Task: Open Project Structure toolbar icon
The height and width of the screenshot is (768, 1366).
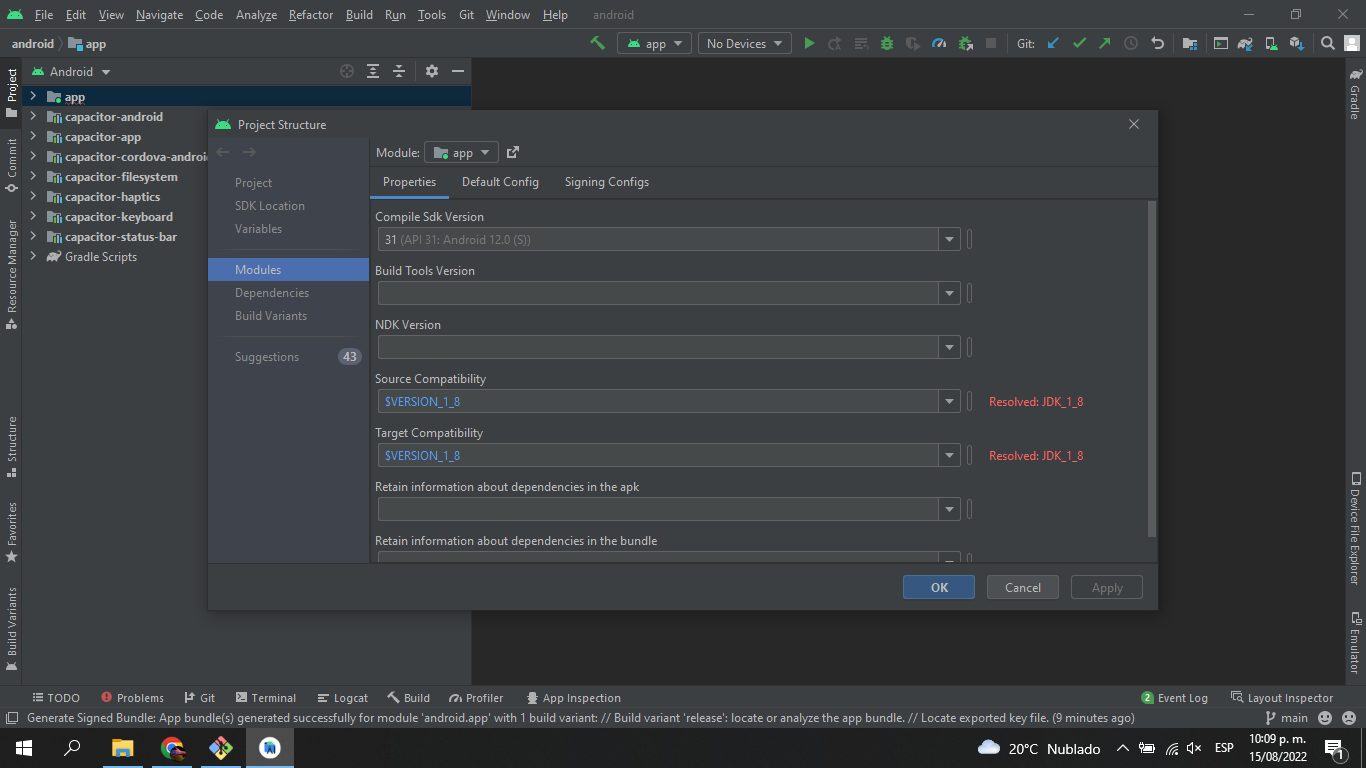Action: (x=1189, y=43)
